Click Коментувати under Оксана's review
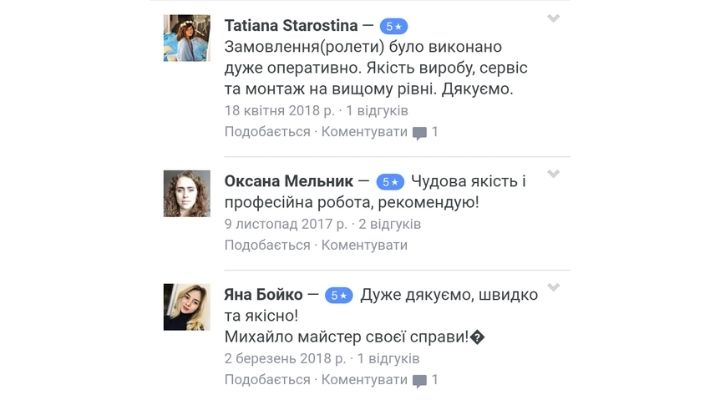The width and height of the screenshot is (720, 400). click(x=364, y=245)
